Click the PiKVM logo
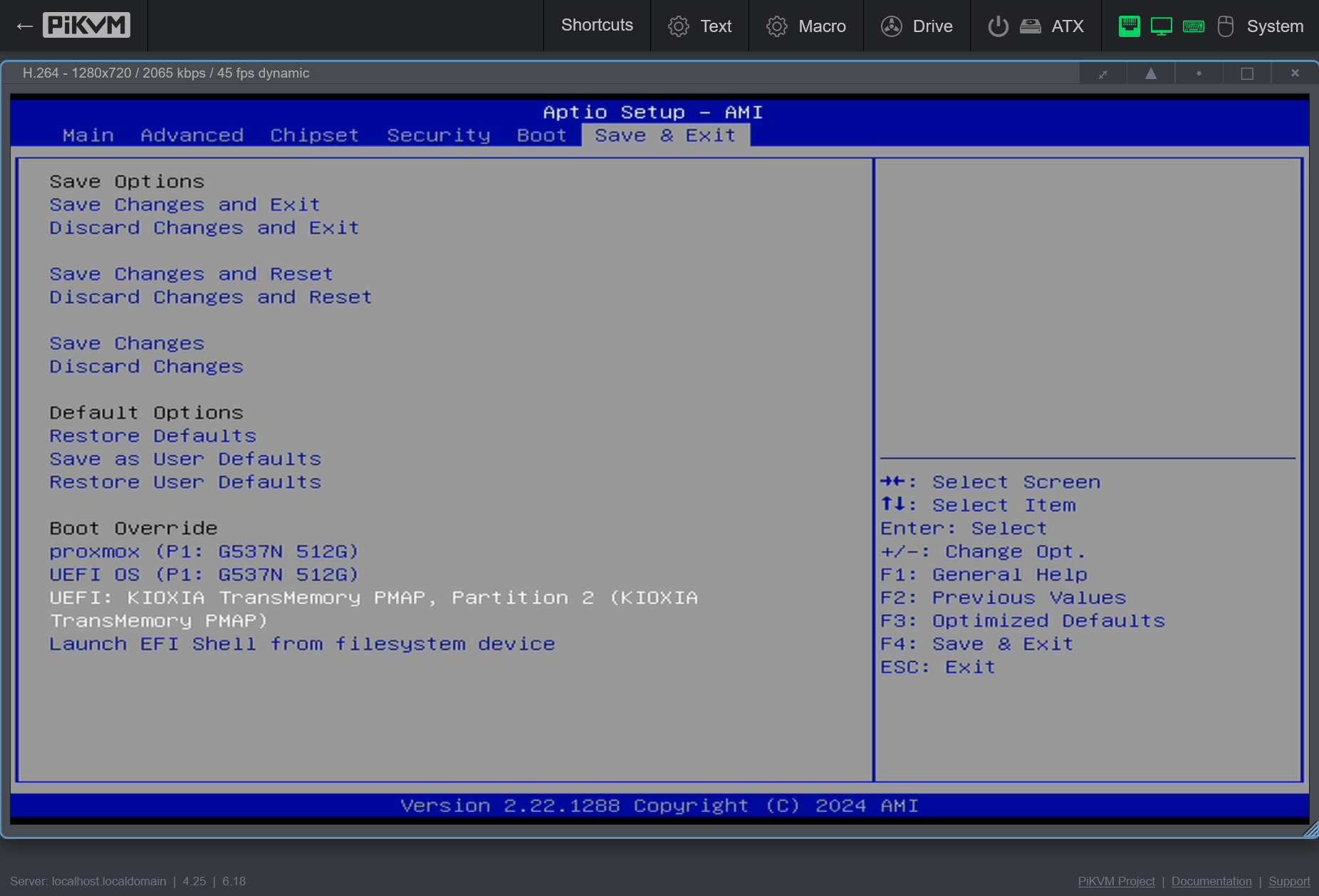The height and width of the screenshot is (896, 1319). point(86,26)
